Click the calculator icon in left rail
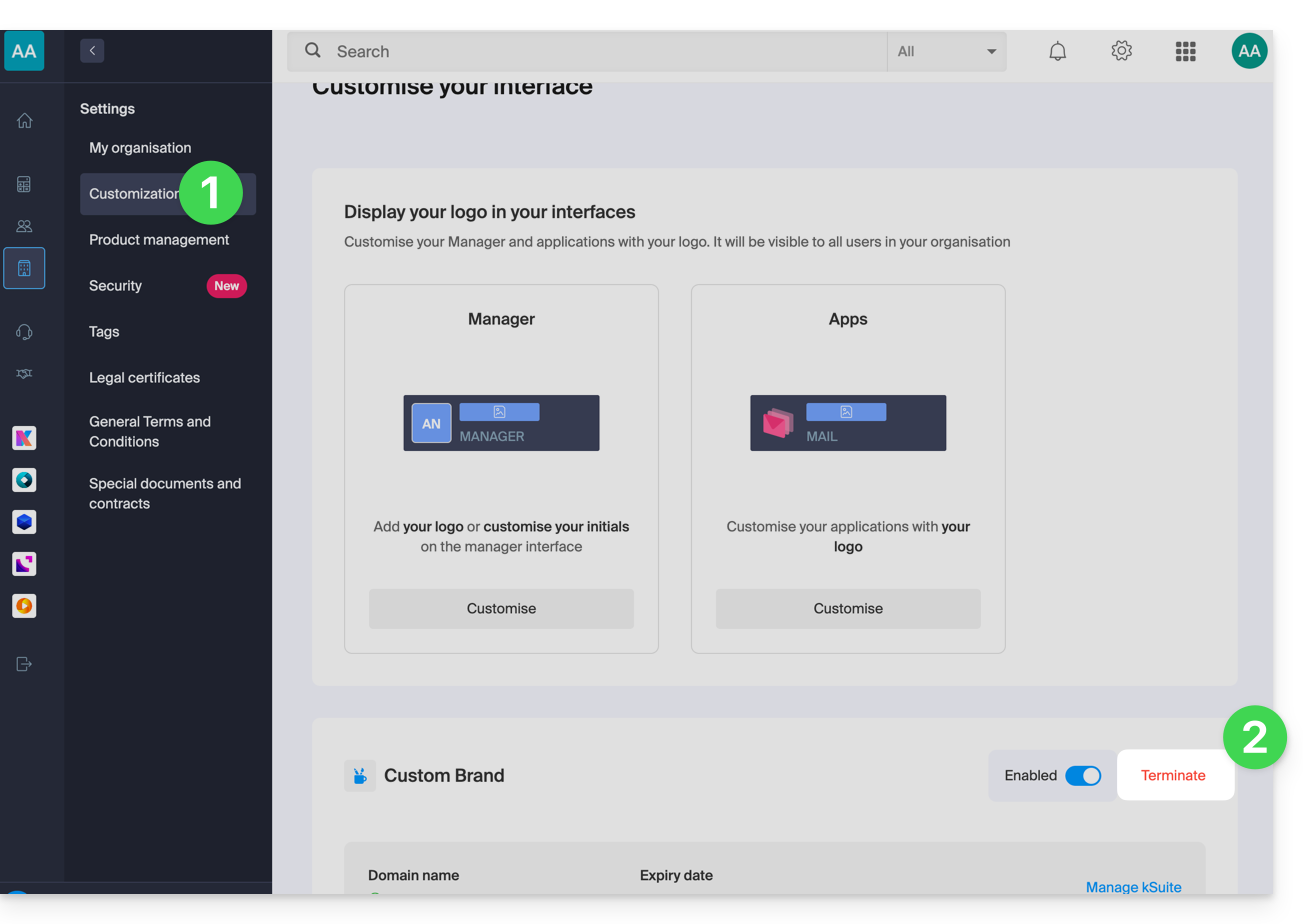This screenshot has width=1303, height=924. coord(24,184)
